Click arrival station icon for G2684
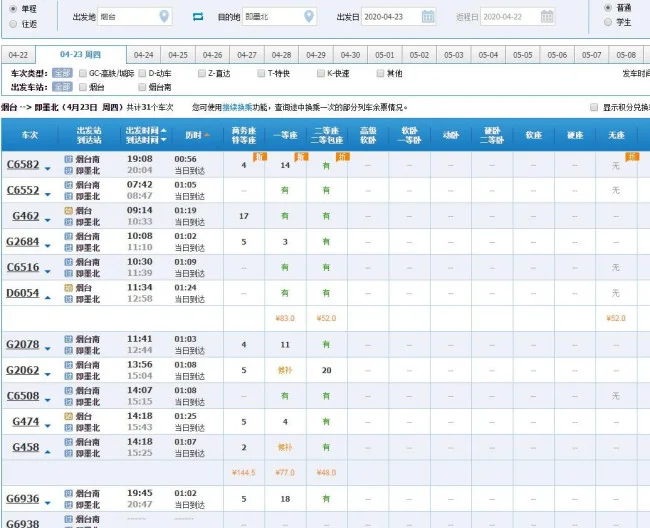Image resolution: width=650 pixels, height=528 pixels. pos(68,248)
